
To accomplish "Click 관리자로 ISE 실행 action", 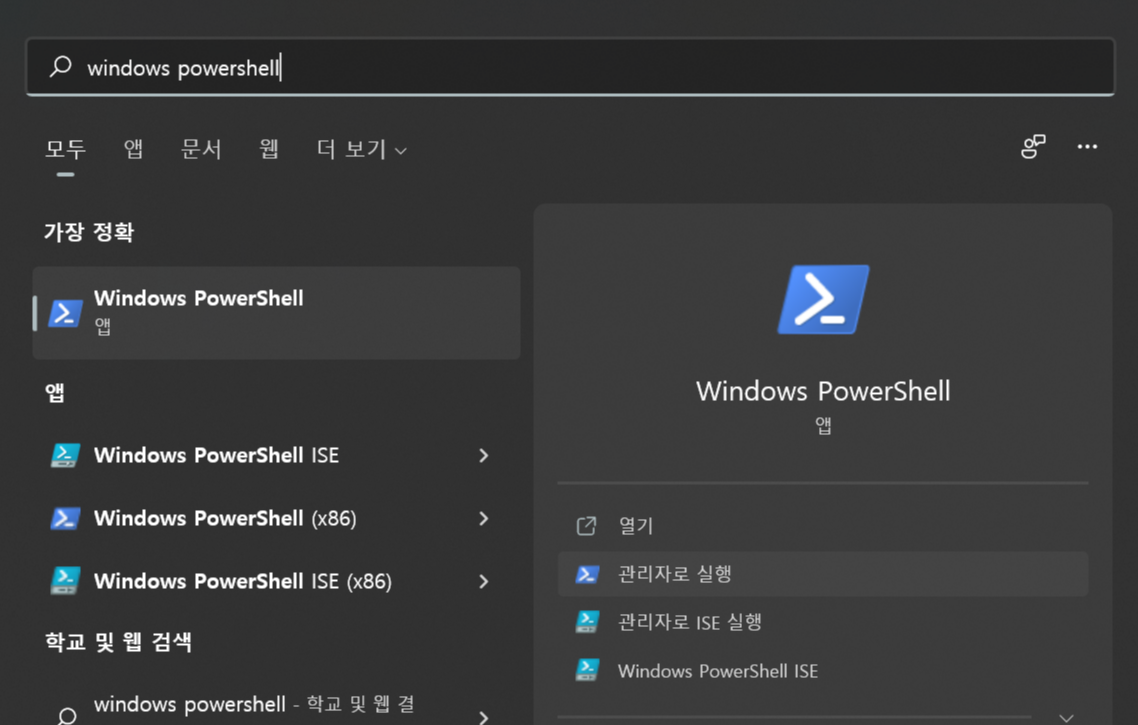I will click(x=823, y=622).
